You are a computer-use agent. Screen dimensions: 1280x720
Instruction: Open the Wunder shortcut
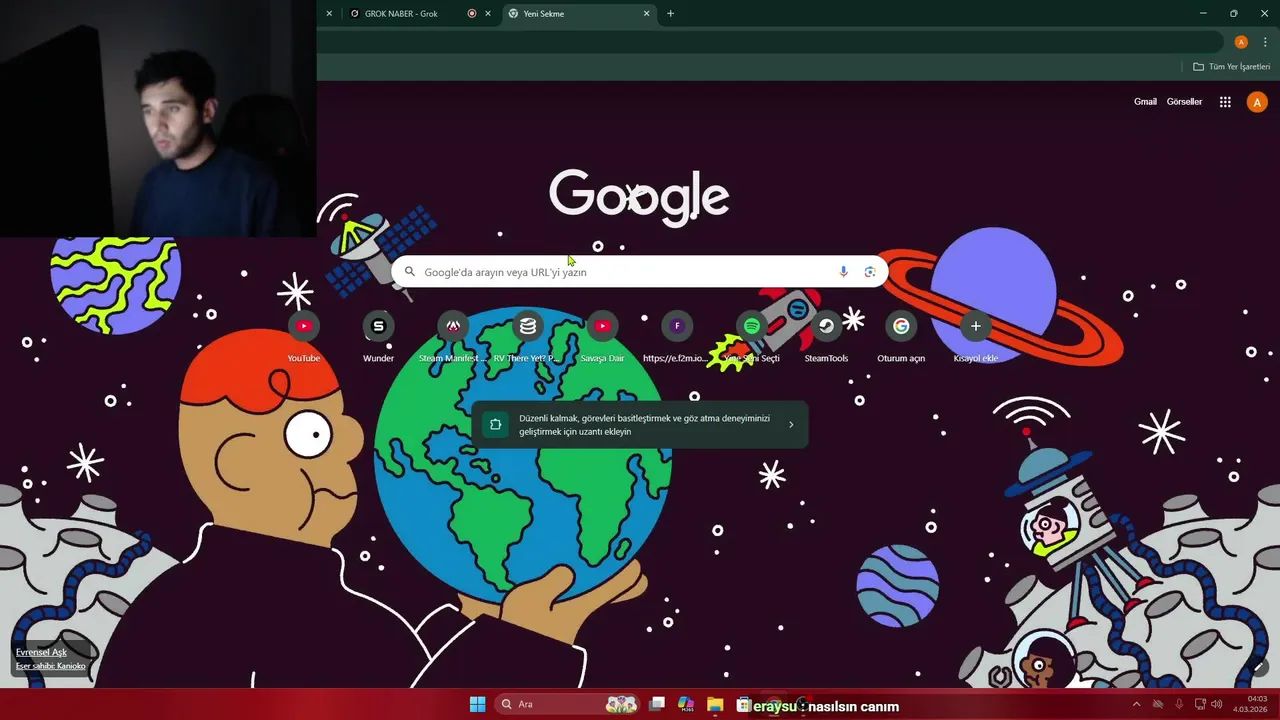coord(378,337)
